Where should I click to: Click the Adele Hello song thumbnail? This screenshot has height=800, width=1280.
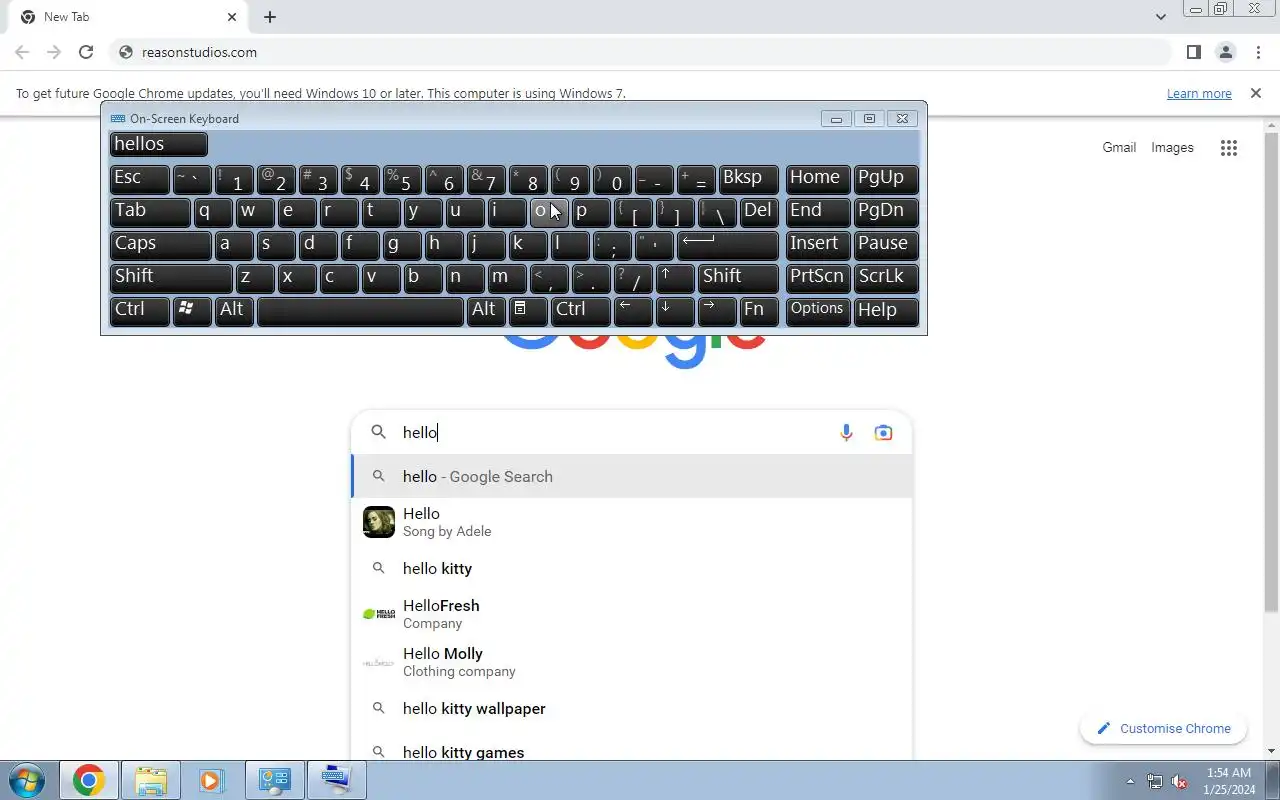(x=379, y=522)
